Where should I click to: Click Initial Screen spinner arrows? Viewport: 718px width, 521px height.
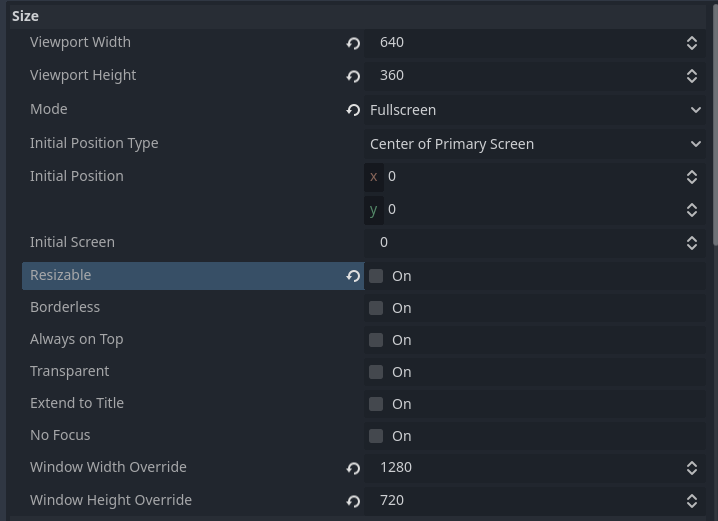pos(692,242)
